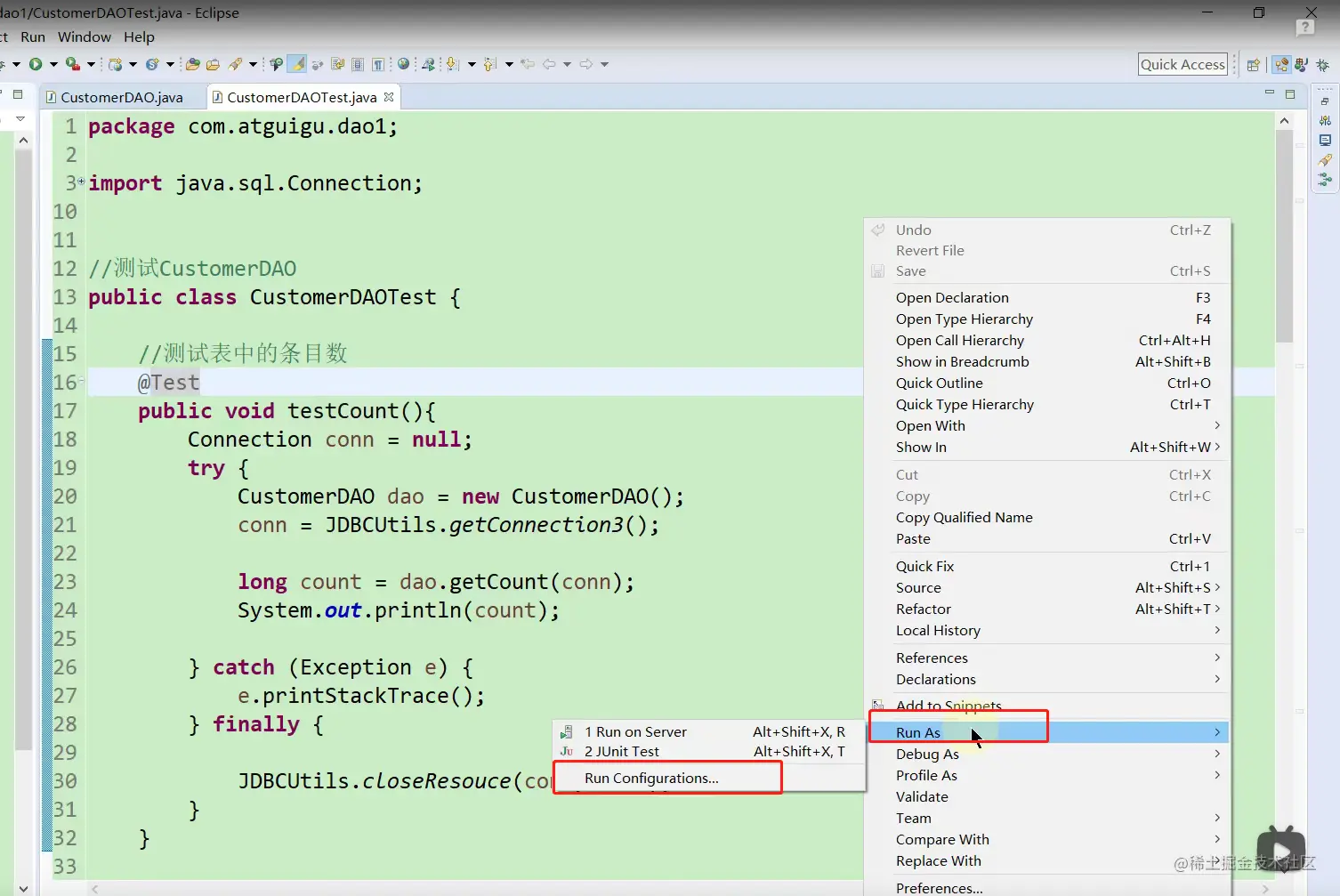Switch to the Java perspective icon

tap(1301, 64)
